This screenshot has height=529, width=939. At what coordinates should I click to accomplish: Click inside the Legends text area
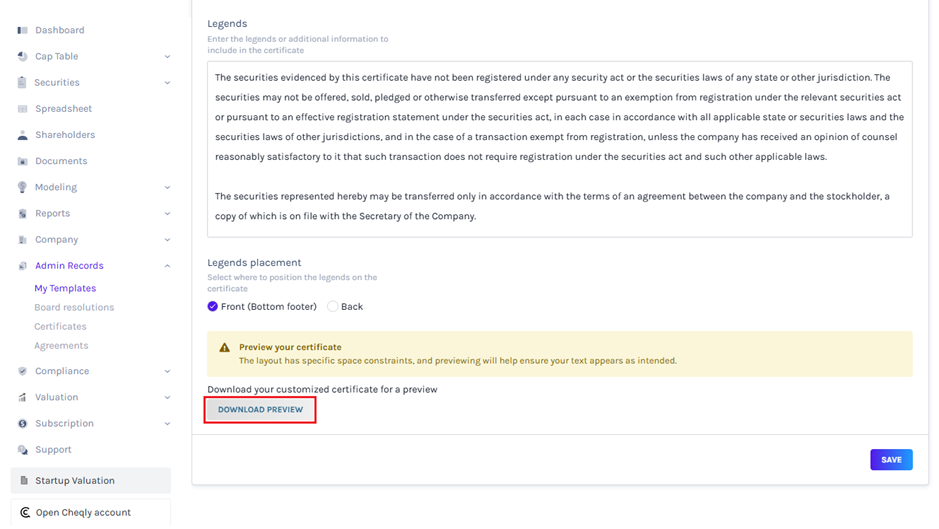pos(559,149)
